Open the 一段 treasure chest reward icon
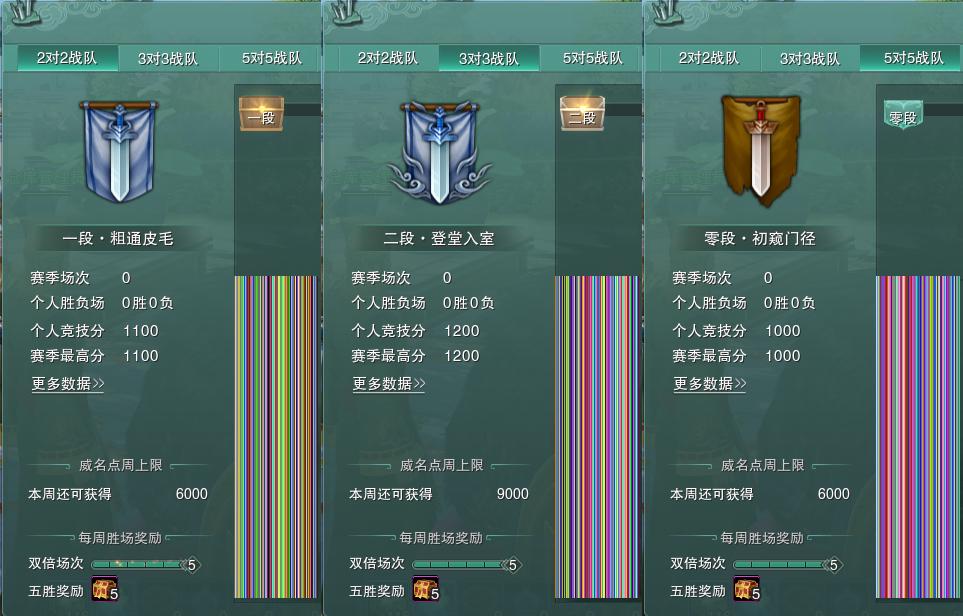This screenshot has height=616, width=963. 262,114
